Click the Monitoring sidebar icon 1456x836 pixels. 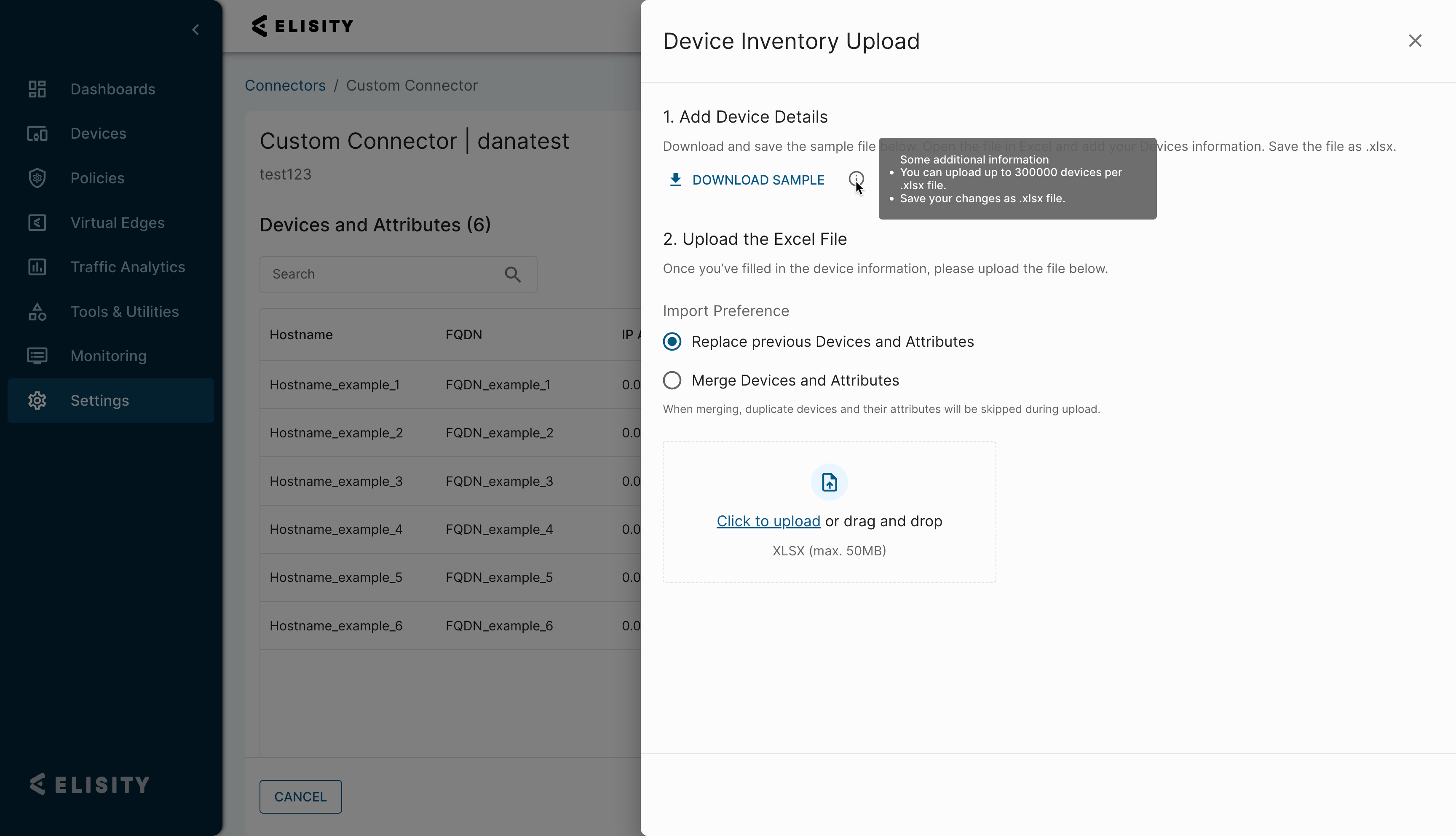click(37, 356)
